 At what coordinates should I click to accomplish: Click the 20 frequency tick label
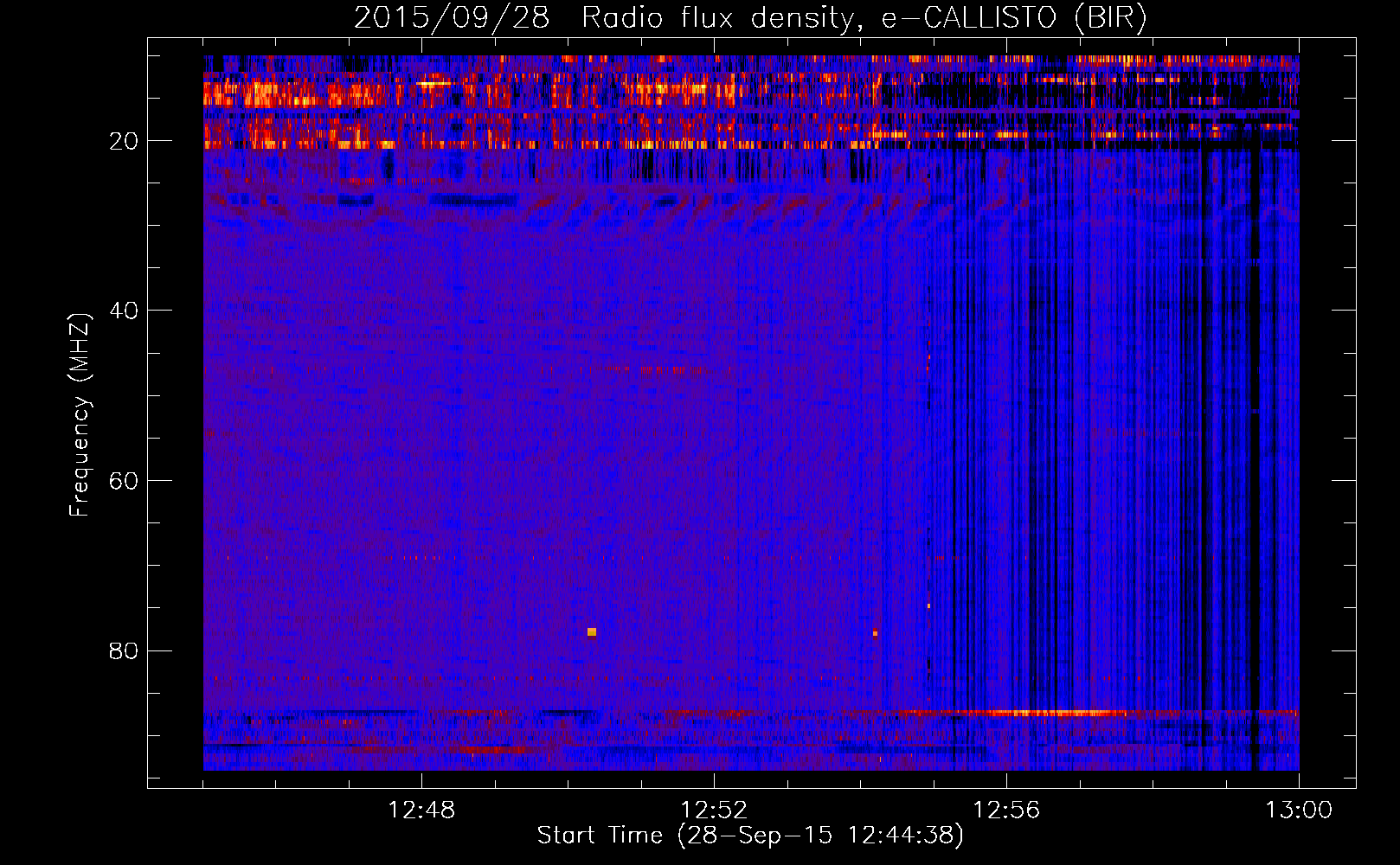click(x=124, y=141)
